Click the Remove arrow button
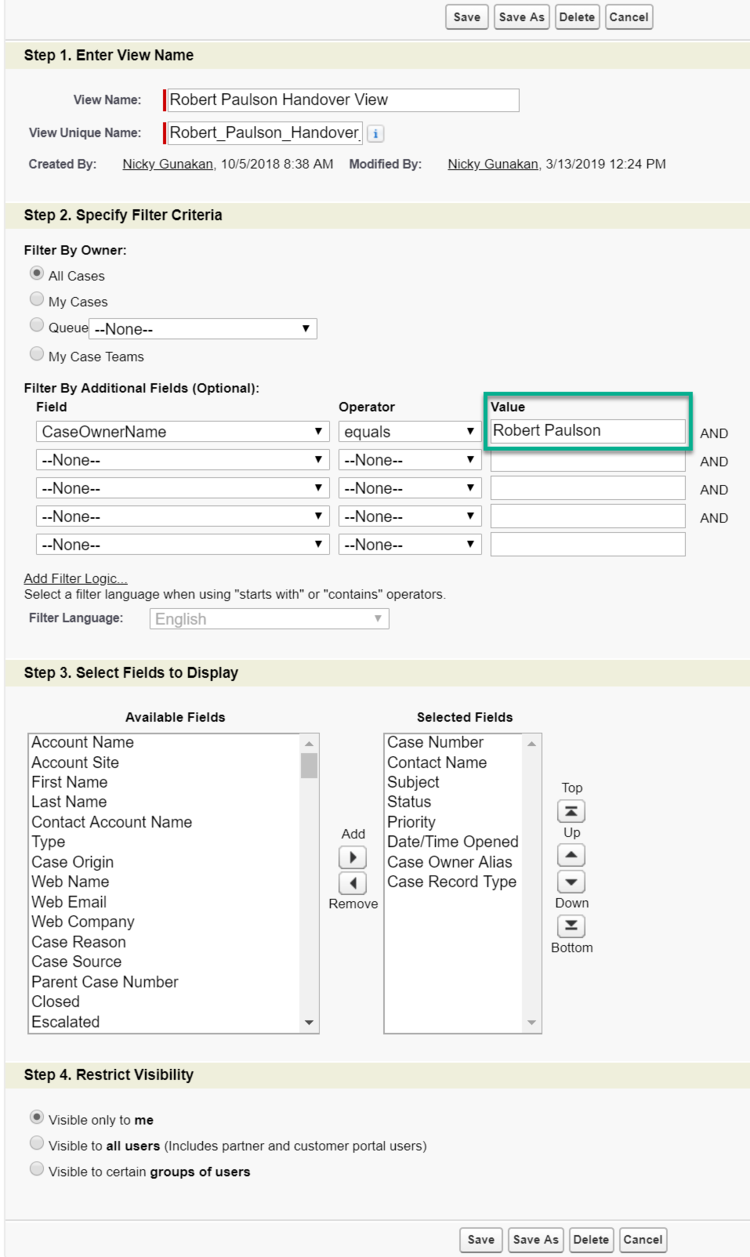The width and height of the screenshot is (750, 1257). tap(353, 883)
